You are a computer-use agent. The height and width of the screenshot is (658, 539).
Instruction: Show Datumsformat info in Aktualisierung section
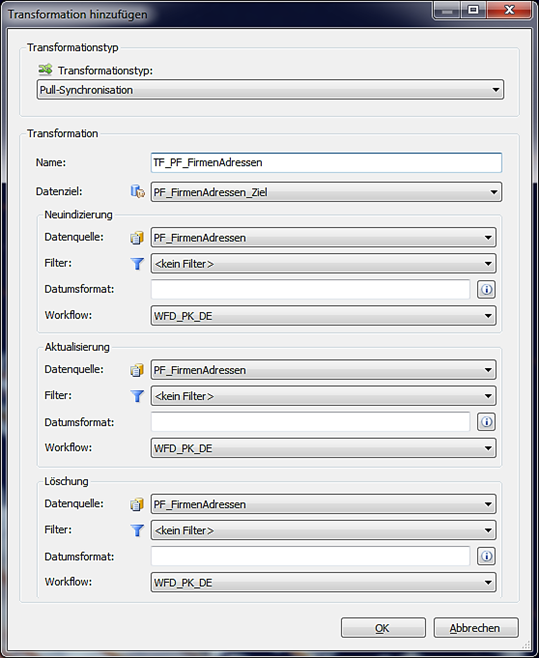point(486,422)
